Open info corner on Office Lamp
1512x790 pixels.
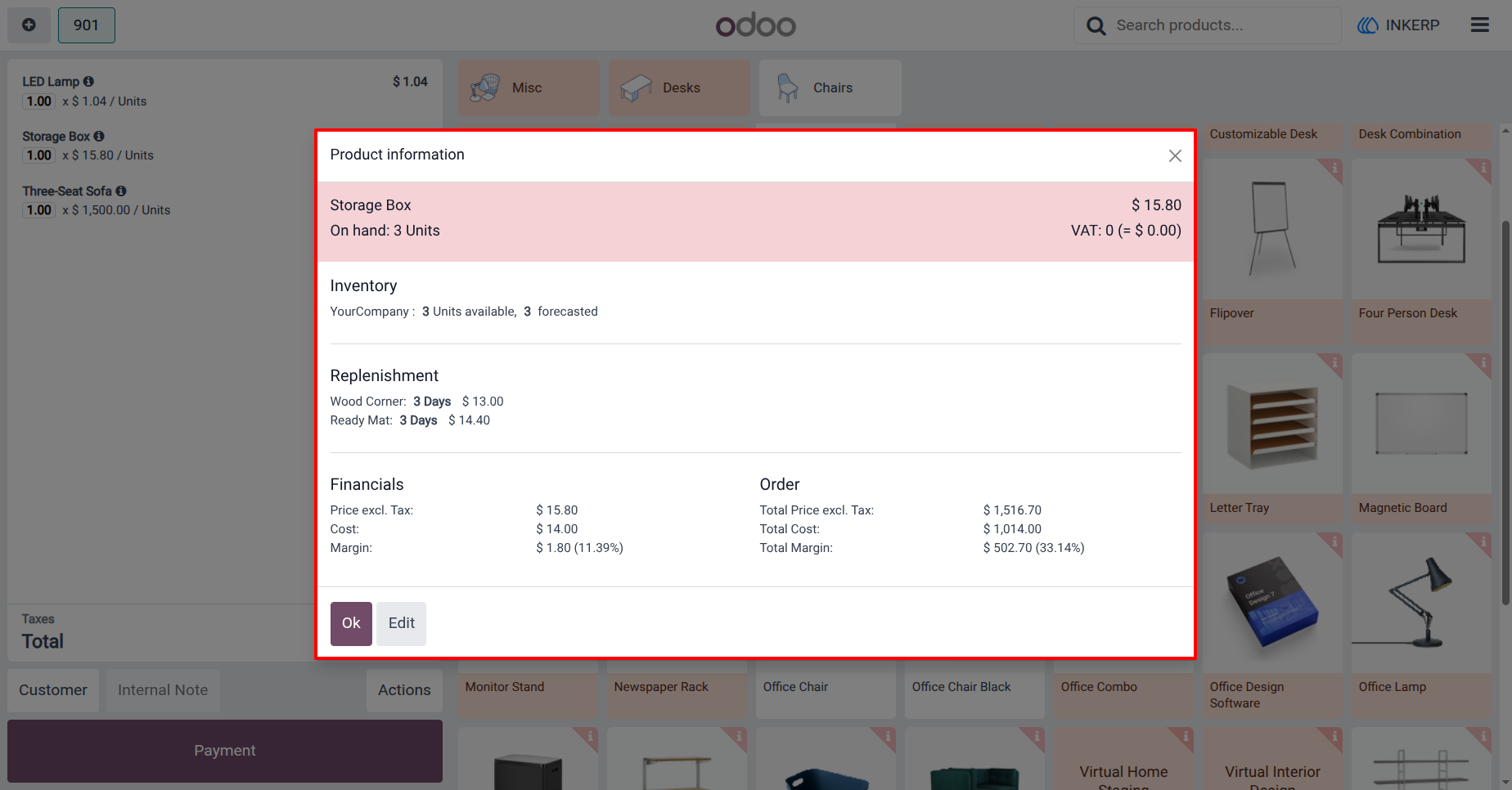click(x=1483, y=541)
